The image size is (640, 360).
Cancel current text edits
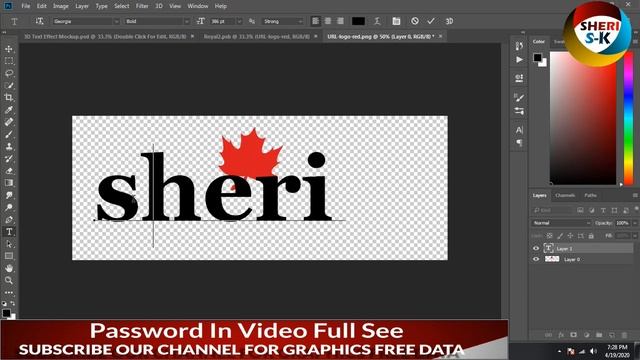click(x=415, y=21)
